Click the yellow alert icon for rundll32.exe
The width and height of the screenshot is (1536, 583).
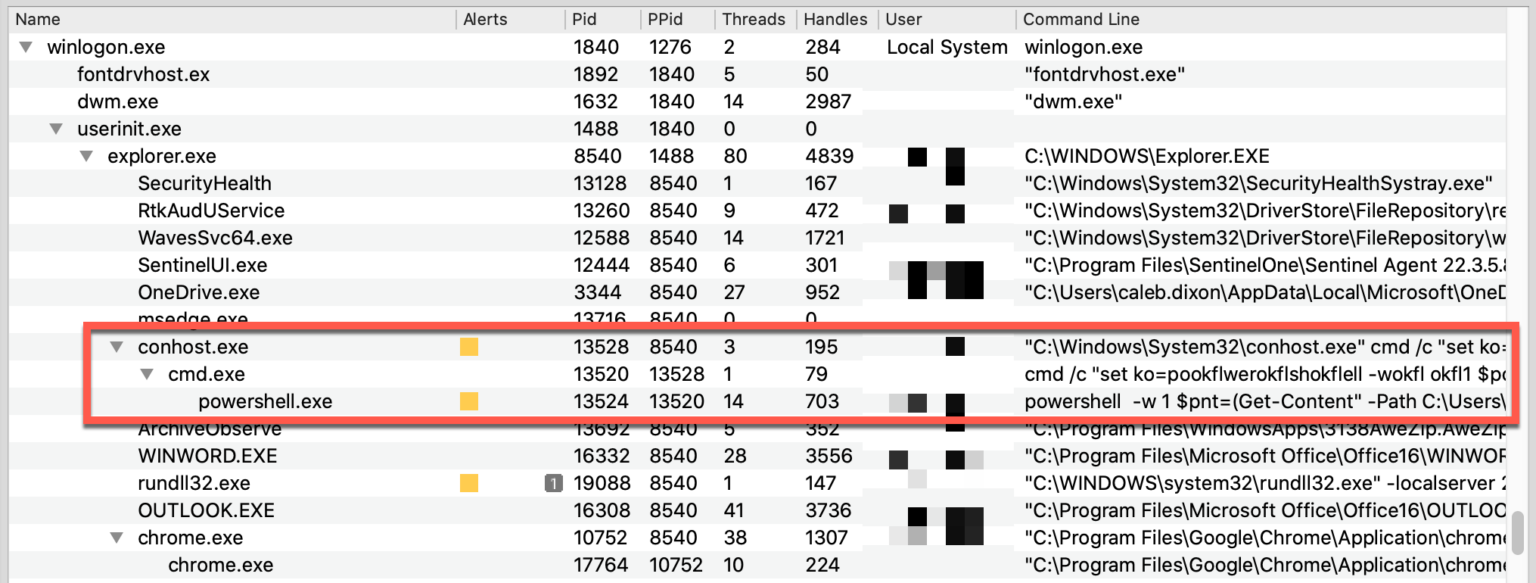[469, 483]
